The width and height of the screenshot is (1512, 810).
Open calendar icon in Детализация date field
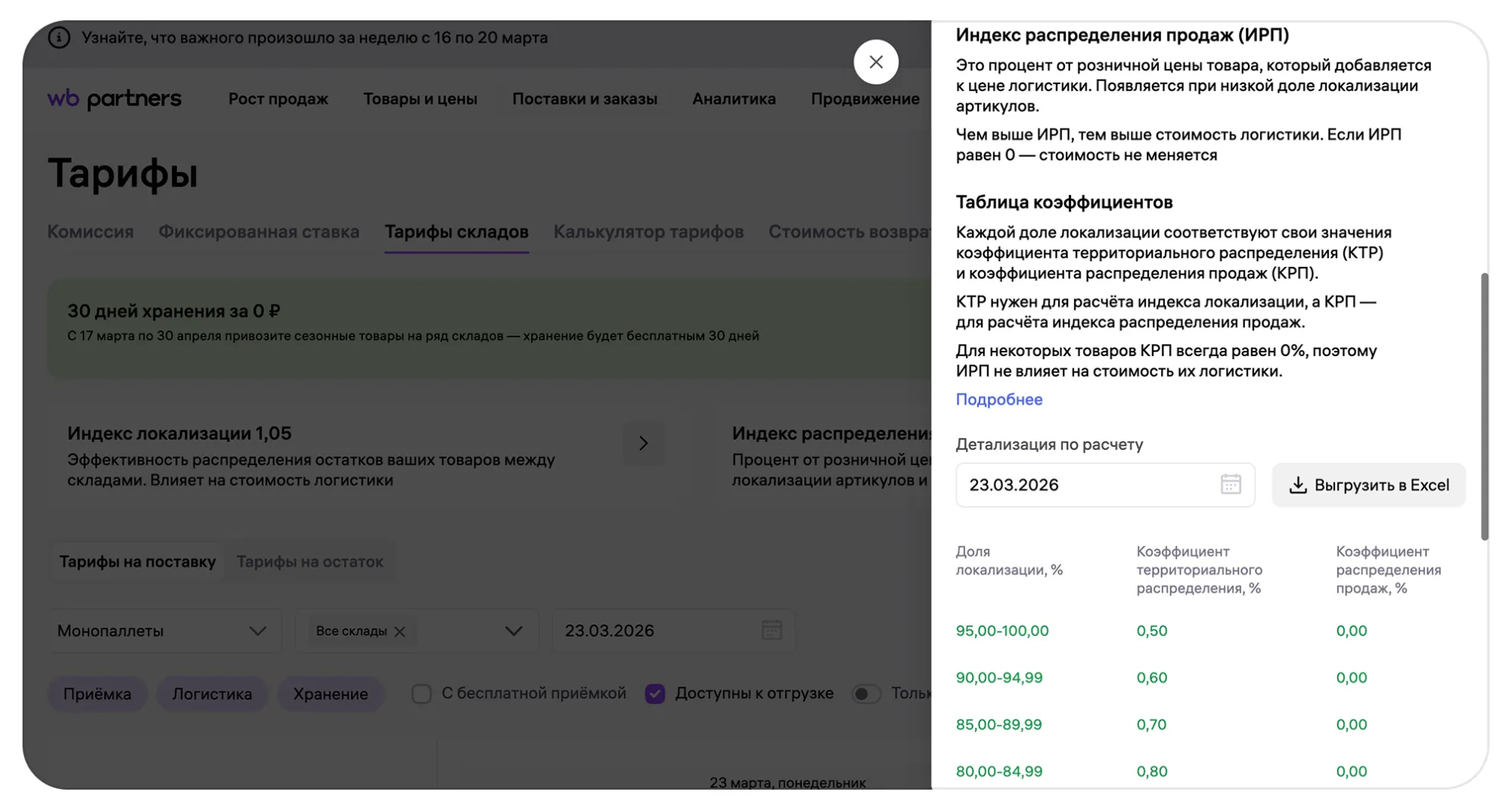1230,484
